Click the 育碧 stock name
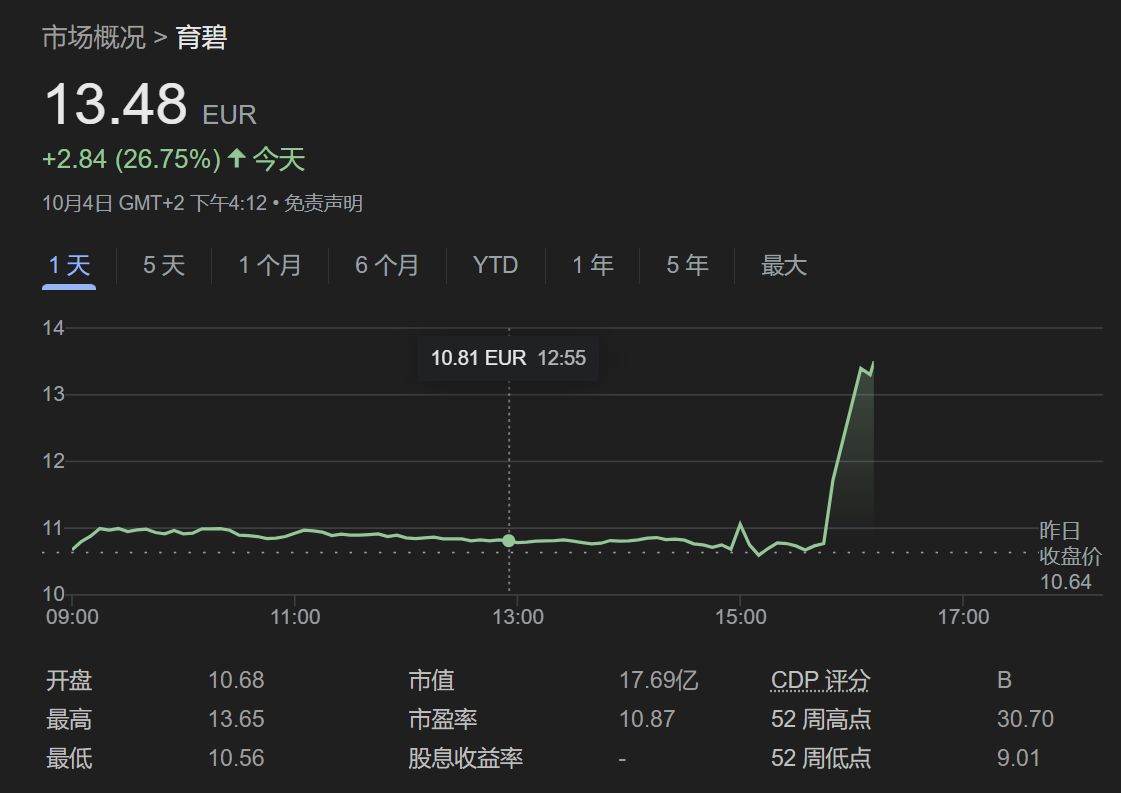The height and width of the screenshot is (793, 1121). [202, 37]
